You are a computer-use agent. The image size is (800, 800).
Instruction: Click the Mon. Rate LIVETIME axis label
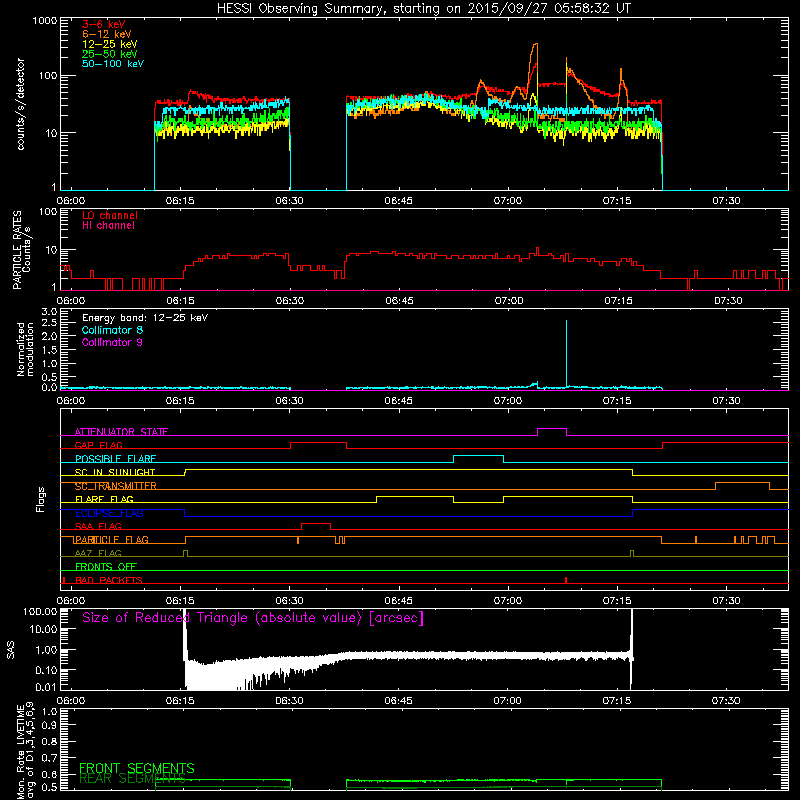click(26, 752)
